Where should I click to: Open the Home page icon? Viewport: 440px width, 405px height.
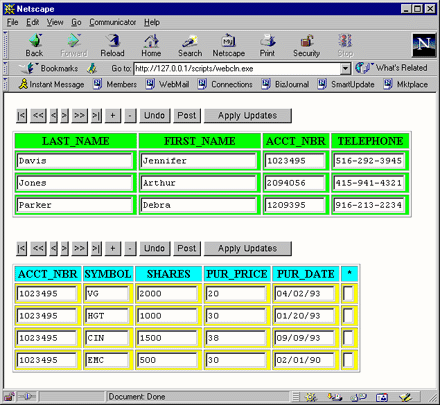(x=151, y=45)
